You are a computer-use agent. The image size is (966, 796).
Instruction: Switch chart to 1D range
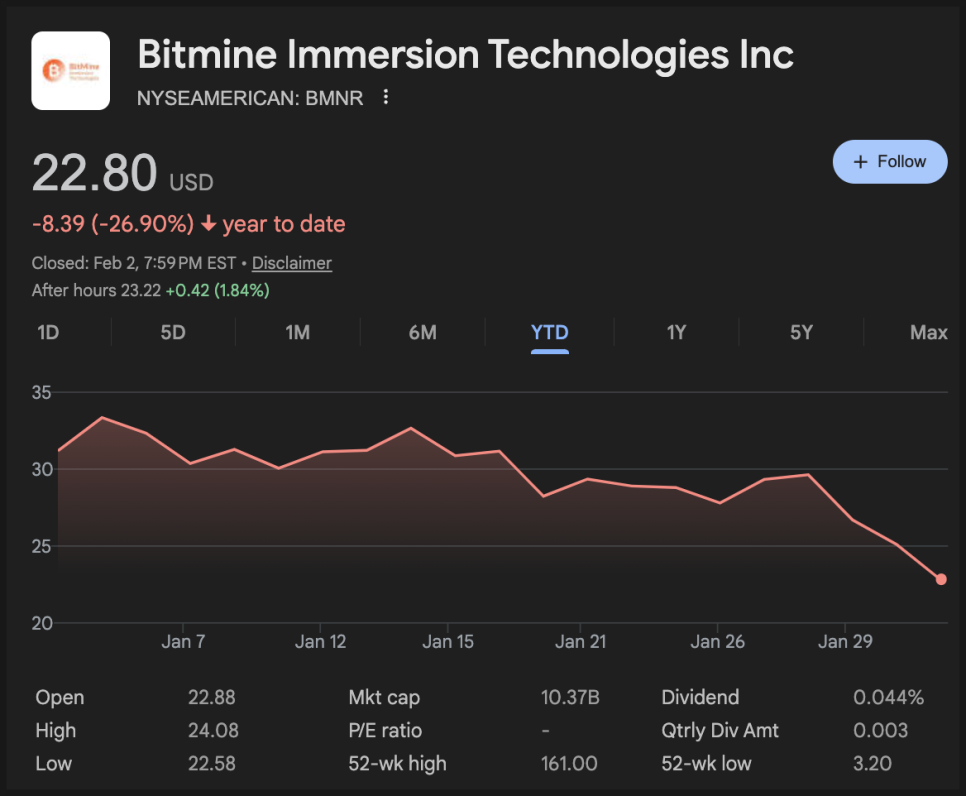click(x=48, y=332)
